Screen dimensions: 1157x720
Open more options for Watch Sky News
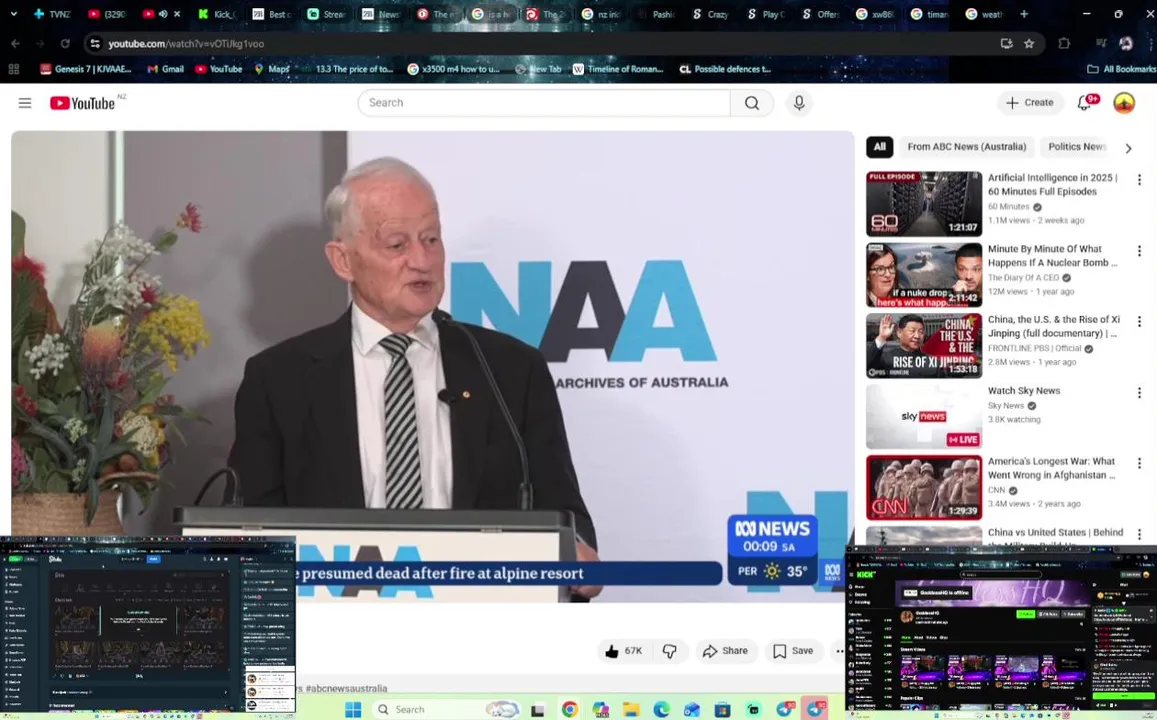tap(1139, 392)
